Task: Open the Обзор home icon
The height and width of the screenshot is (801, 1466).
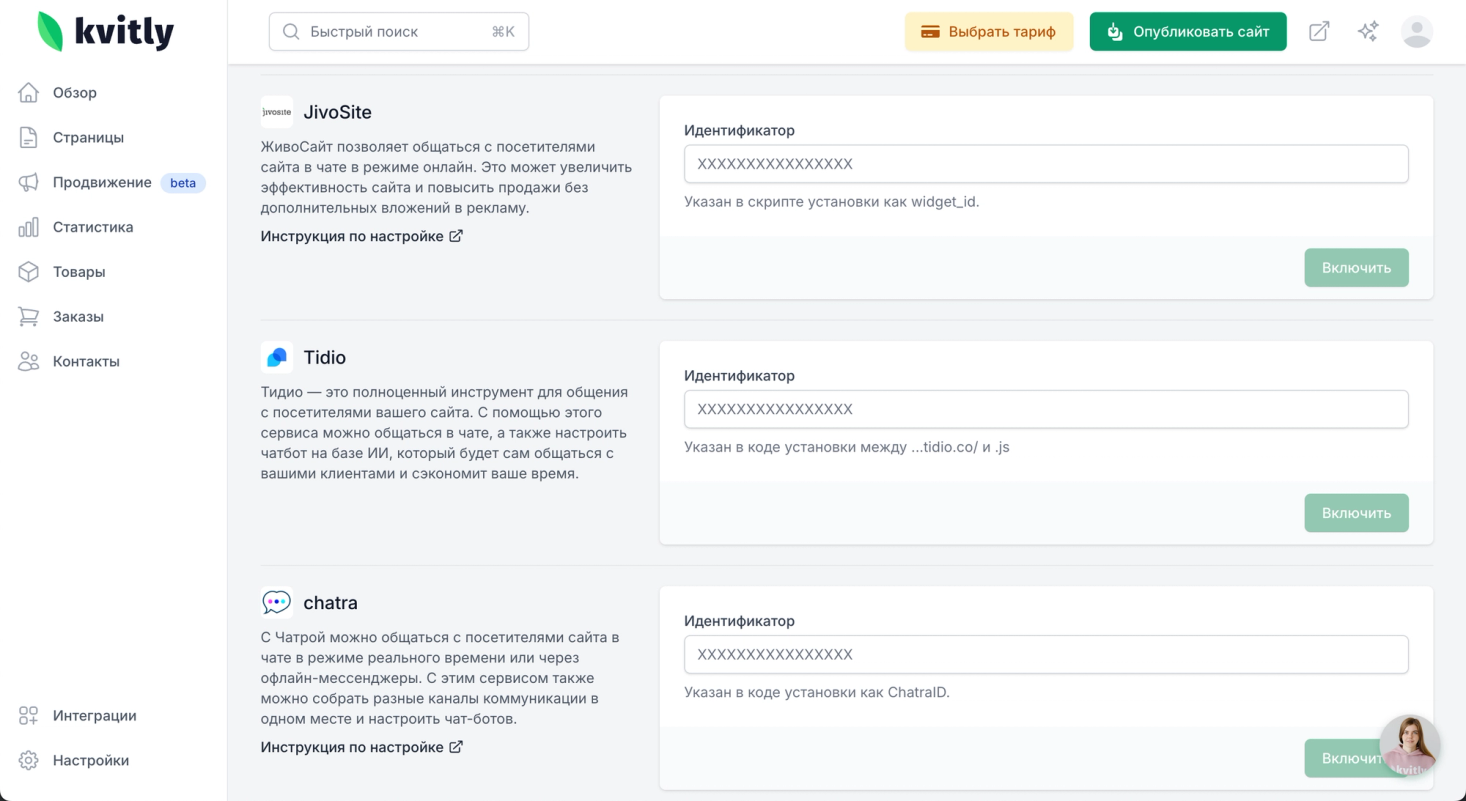Action: [x=29, y=93]
